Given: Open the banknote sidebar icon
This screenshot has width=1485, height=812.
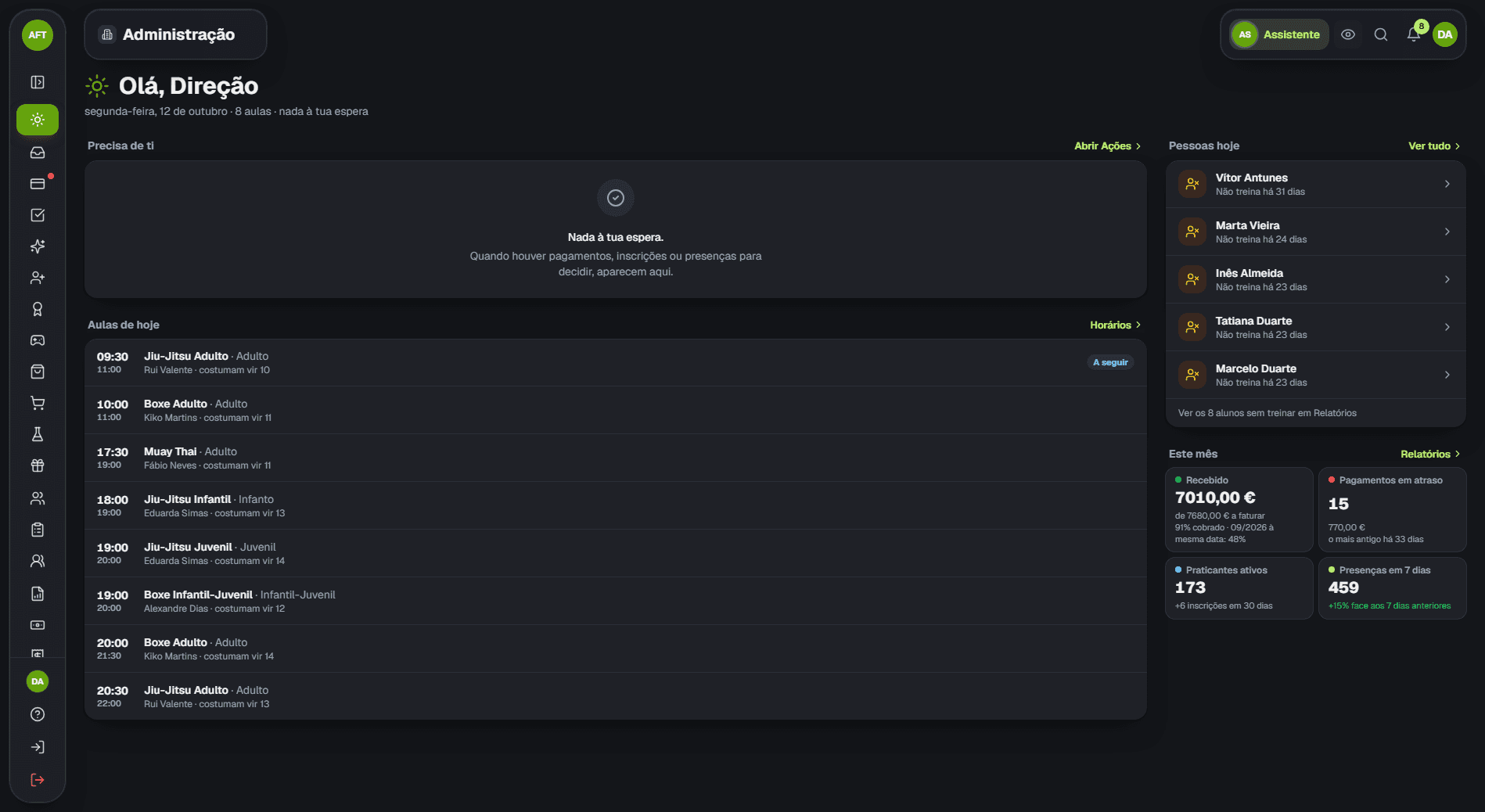Looking at the screenshot, I should (38, 625).
